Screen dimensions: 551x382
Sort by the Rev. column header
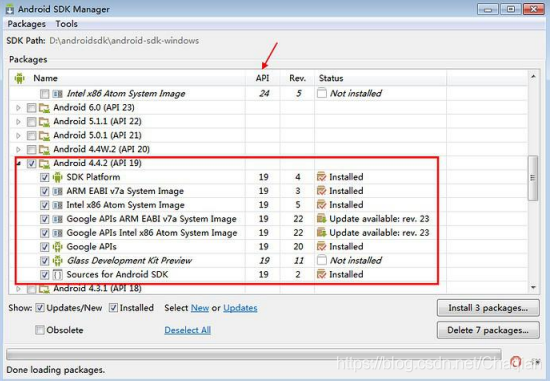point(297,78)
